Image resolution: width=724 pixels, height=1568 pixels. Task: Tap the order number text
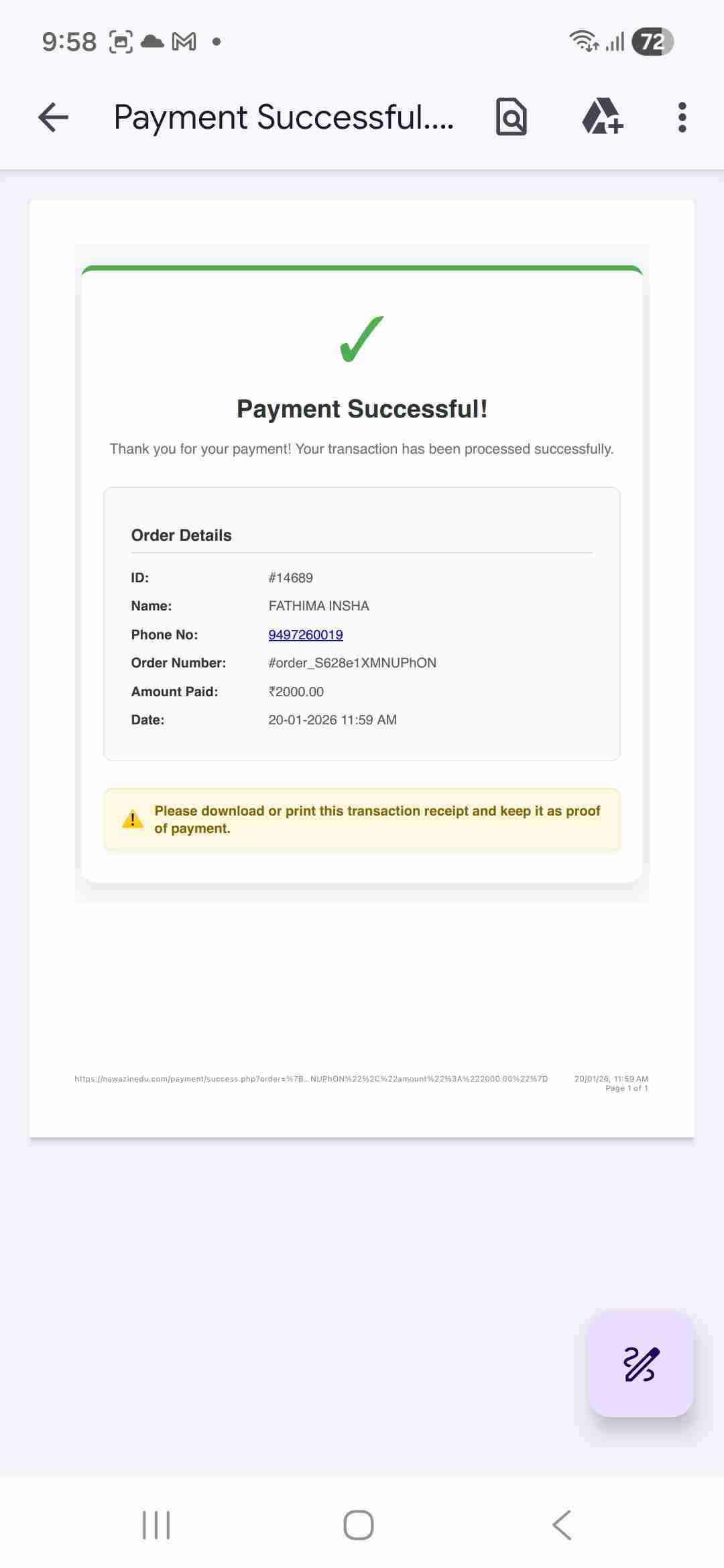point(352,663)
